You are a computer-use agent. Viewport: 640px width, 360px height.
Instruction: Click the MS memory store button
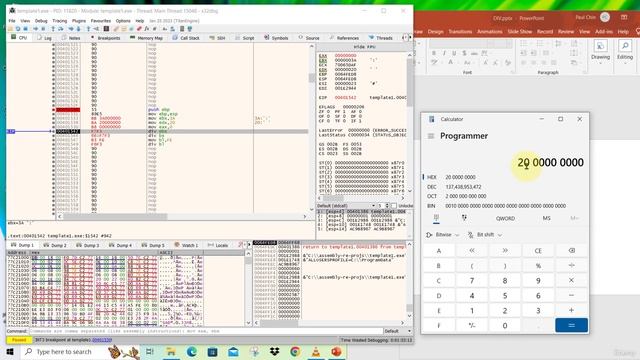(547, 218)
